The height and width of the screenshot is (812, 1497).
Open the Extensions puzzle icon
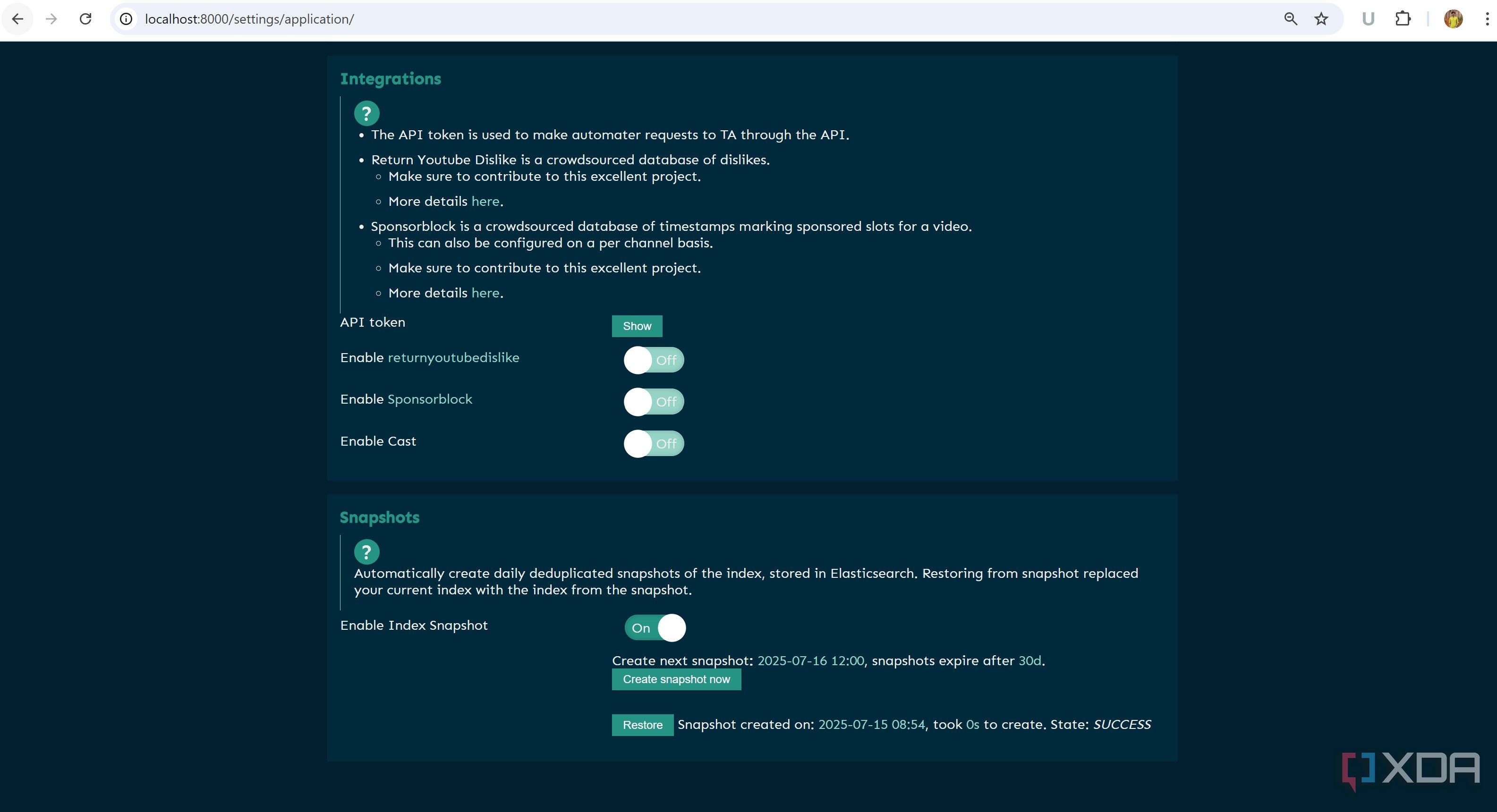click(x=1403, y=19)
